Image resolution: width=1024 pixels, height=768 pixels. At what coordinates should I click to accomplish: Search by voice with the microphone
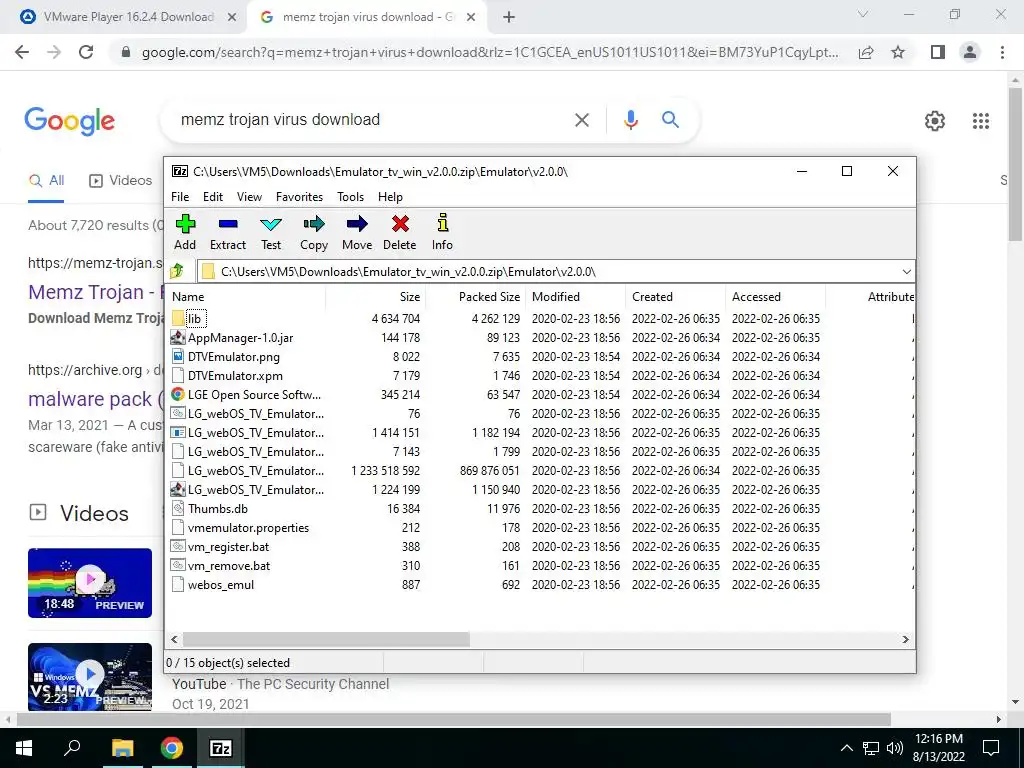pos(630,120)
